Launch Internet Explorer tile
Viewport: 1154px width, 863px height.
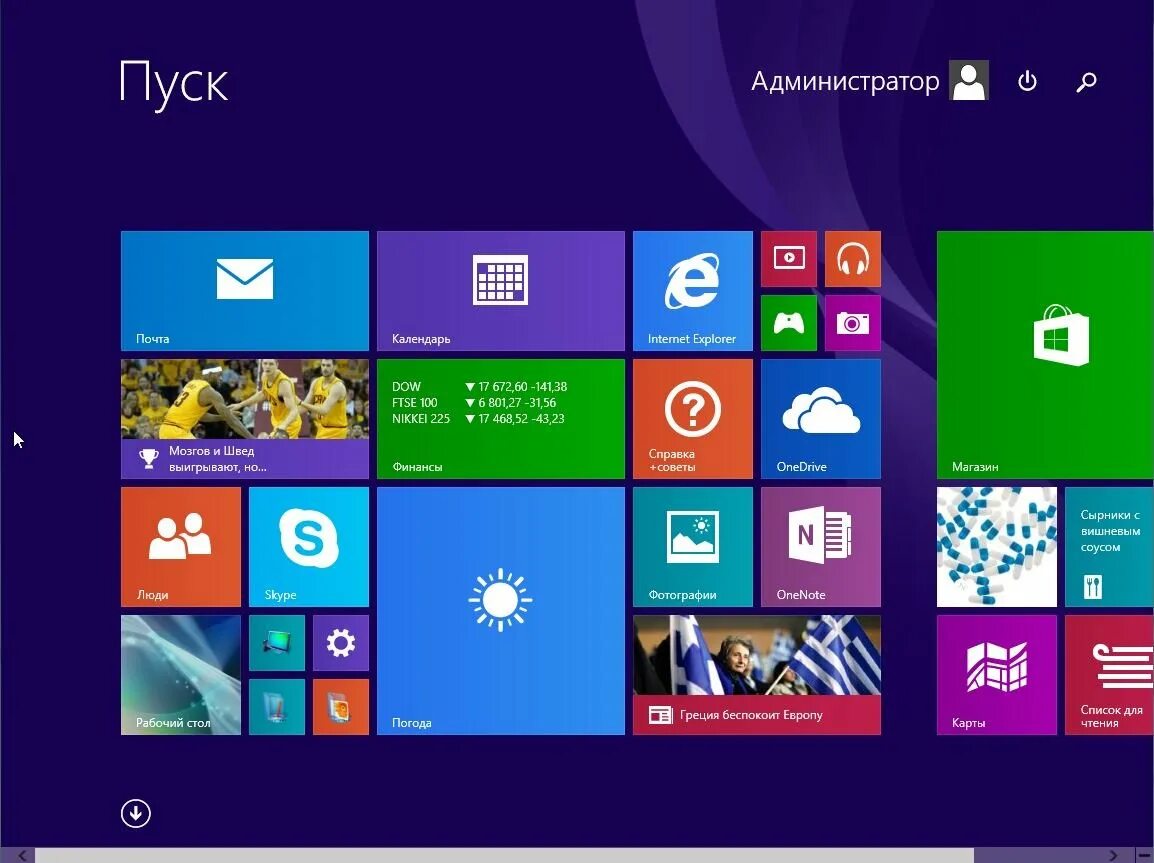693,291
